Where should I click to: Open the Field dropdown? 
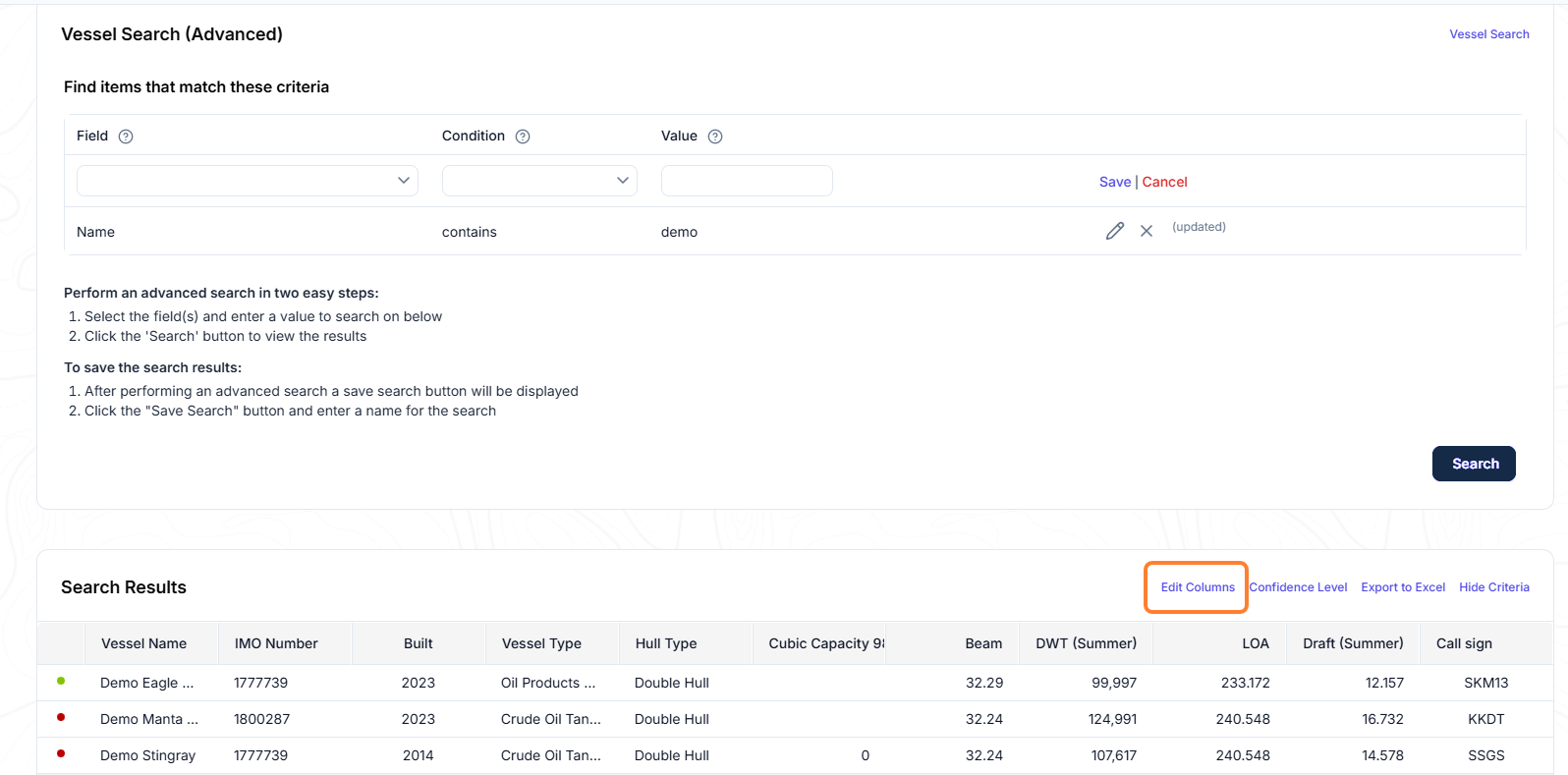248,181
